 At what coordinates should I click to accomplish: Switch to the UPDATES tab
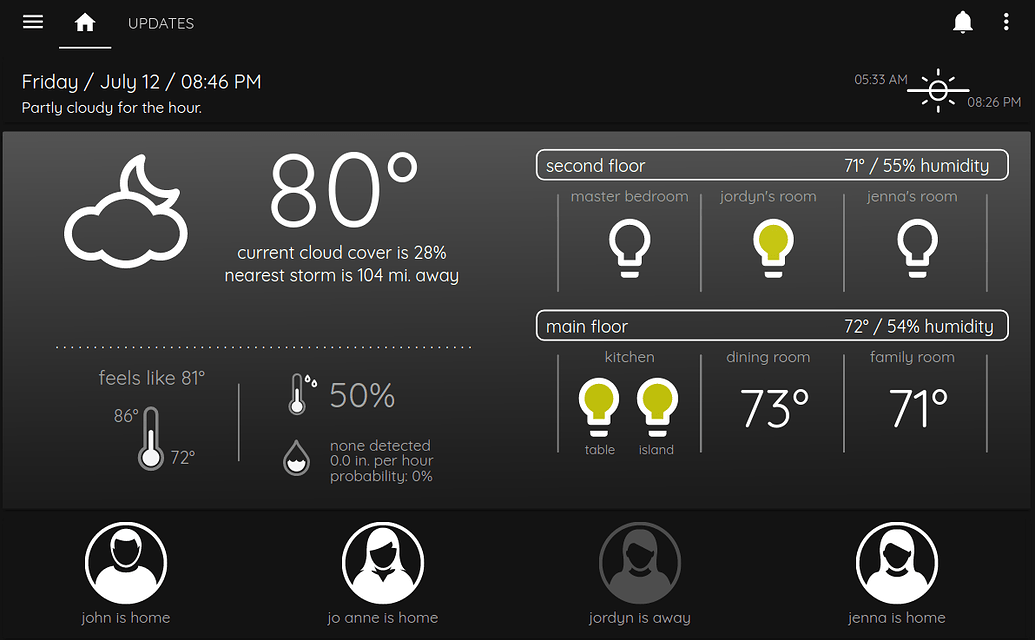tap(160, 23)
